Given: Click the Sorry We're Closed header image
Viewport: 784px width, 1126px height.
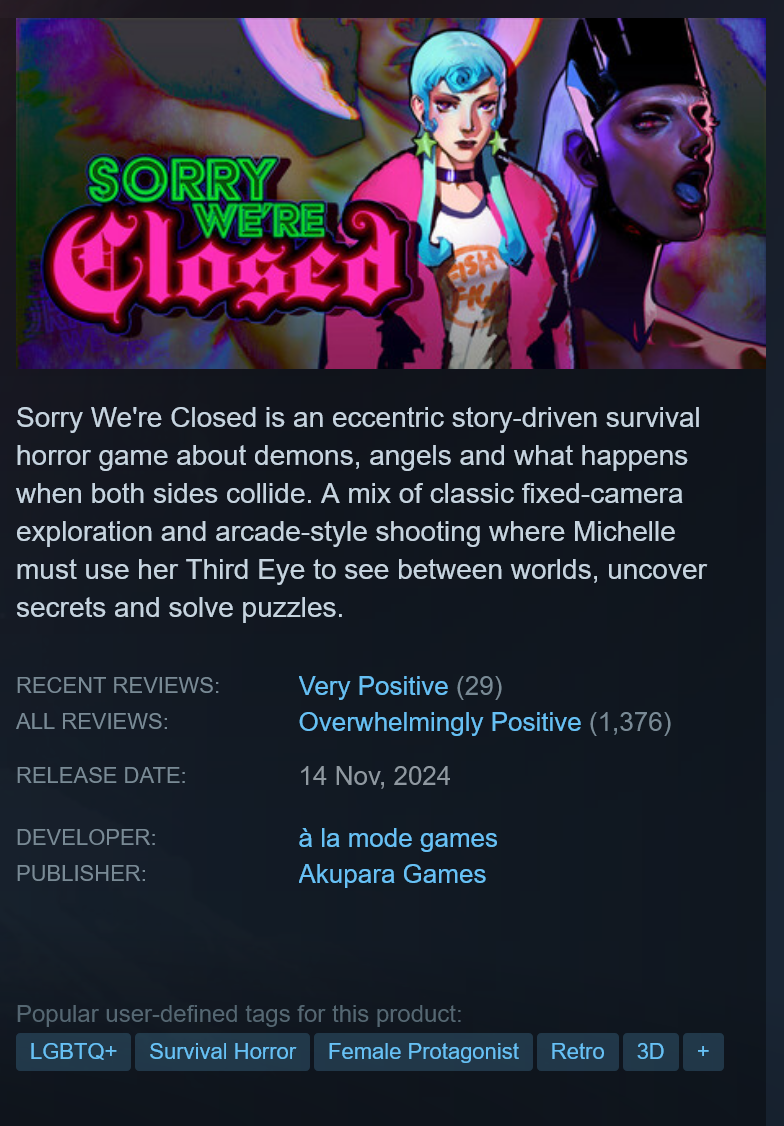Looking at the screenshot, I should (x=391, y=193).
